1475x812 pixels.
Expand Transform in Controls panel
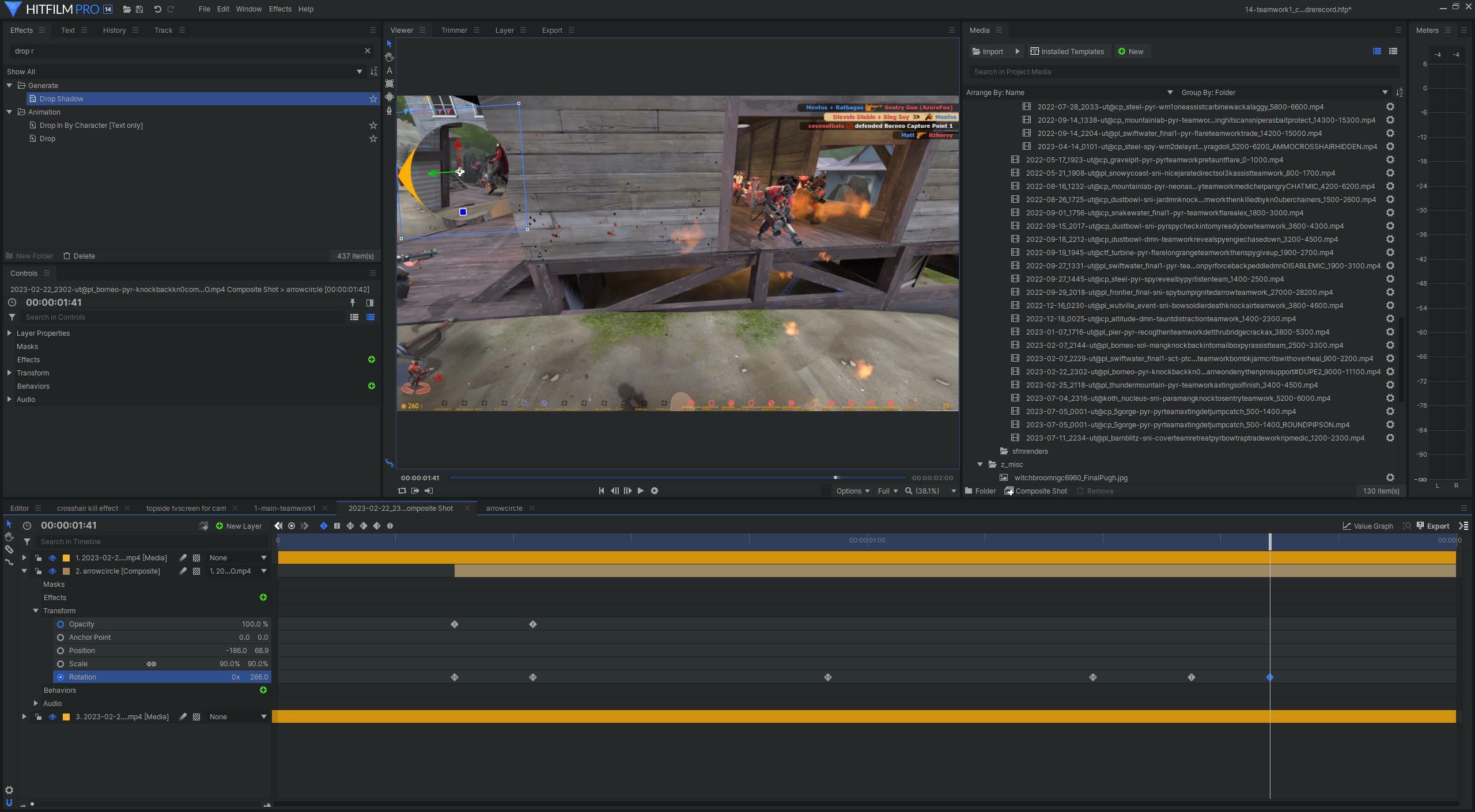(x=9, y=373)
